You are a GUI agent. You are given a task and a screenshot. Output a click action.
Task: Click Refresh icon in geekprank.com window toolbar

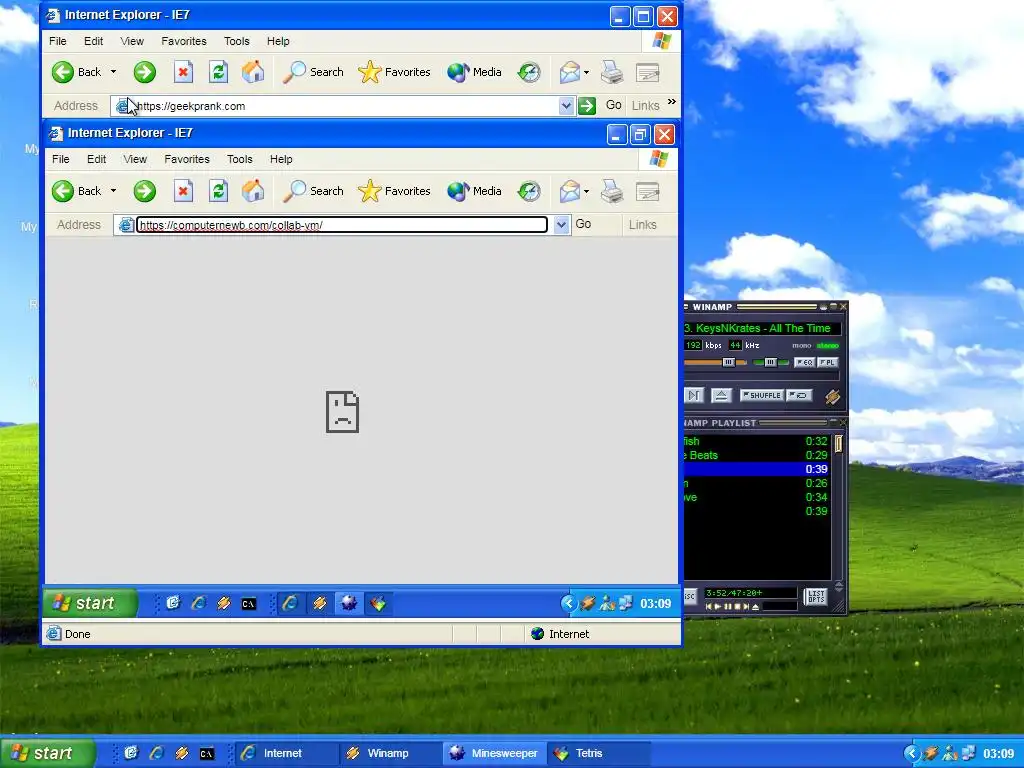pos(218,72)
